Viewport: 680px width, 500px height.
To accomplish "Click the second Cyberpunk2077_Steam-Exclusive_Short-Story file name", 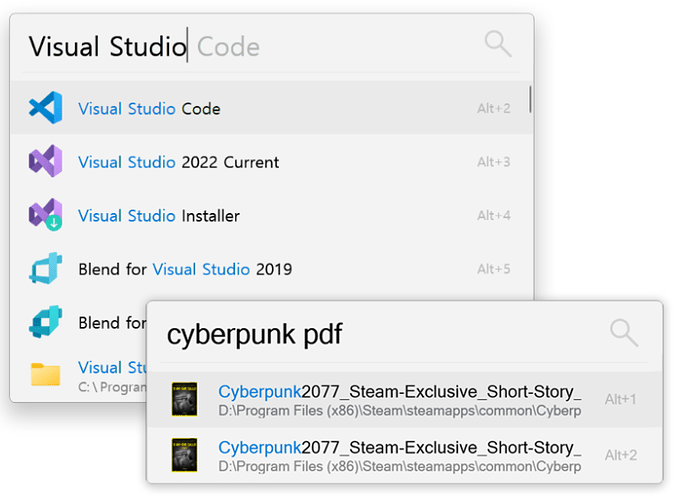I will 399,448.
